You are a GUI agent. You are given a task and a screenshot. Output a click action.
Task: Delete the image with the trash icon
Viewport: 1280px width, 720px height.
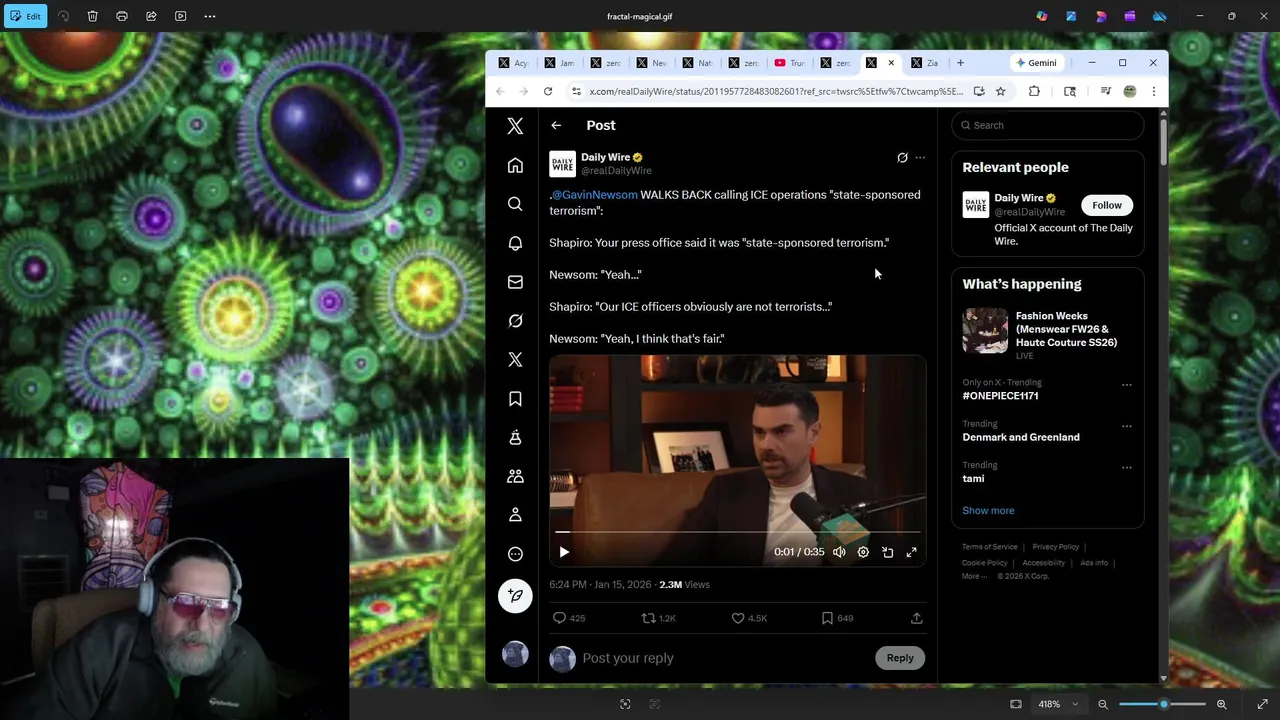(x=92, y=16)
